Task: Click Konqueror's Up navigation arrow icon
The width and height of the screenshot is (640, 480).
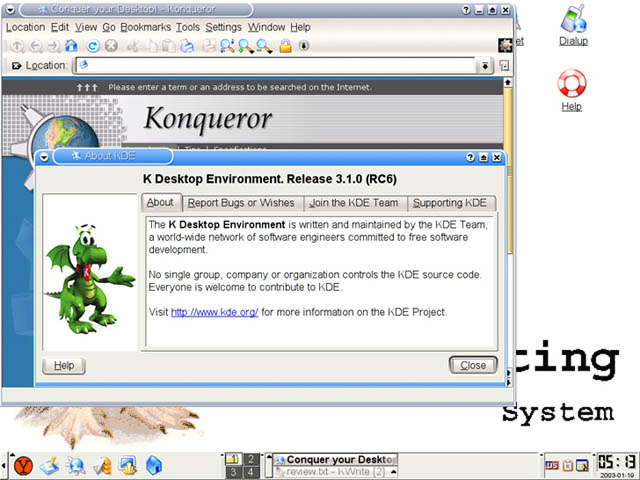Action: (x=17, y=46)
